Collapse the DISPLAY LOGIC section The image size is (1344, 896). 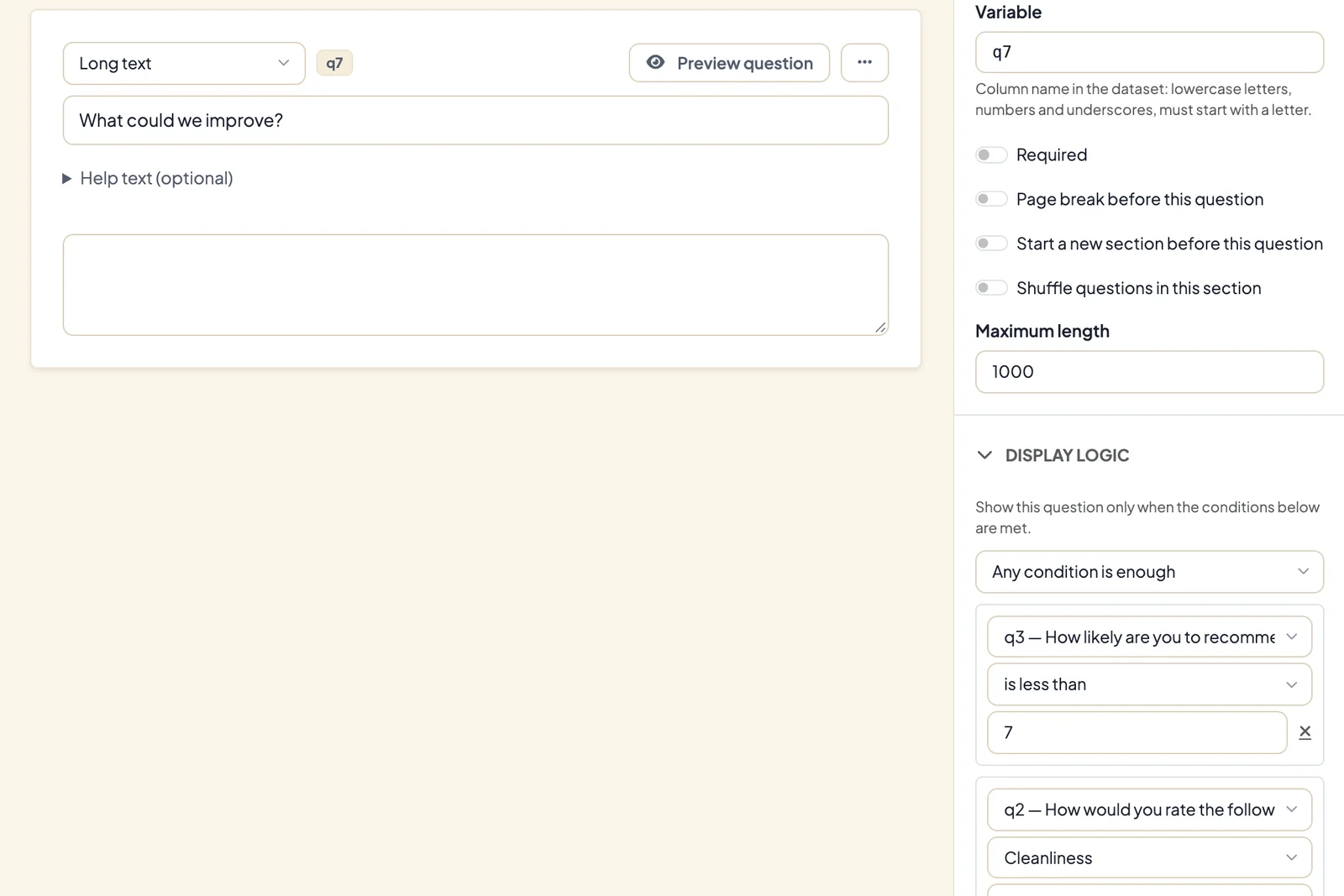pos(1053,455)
